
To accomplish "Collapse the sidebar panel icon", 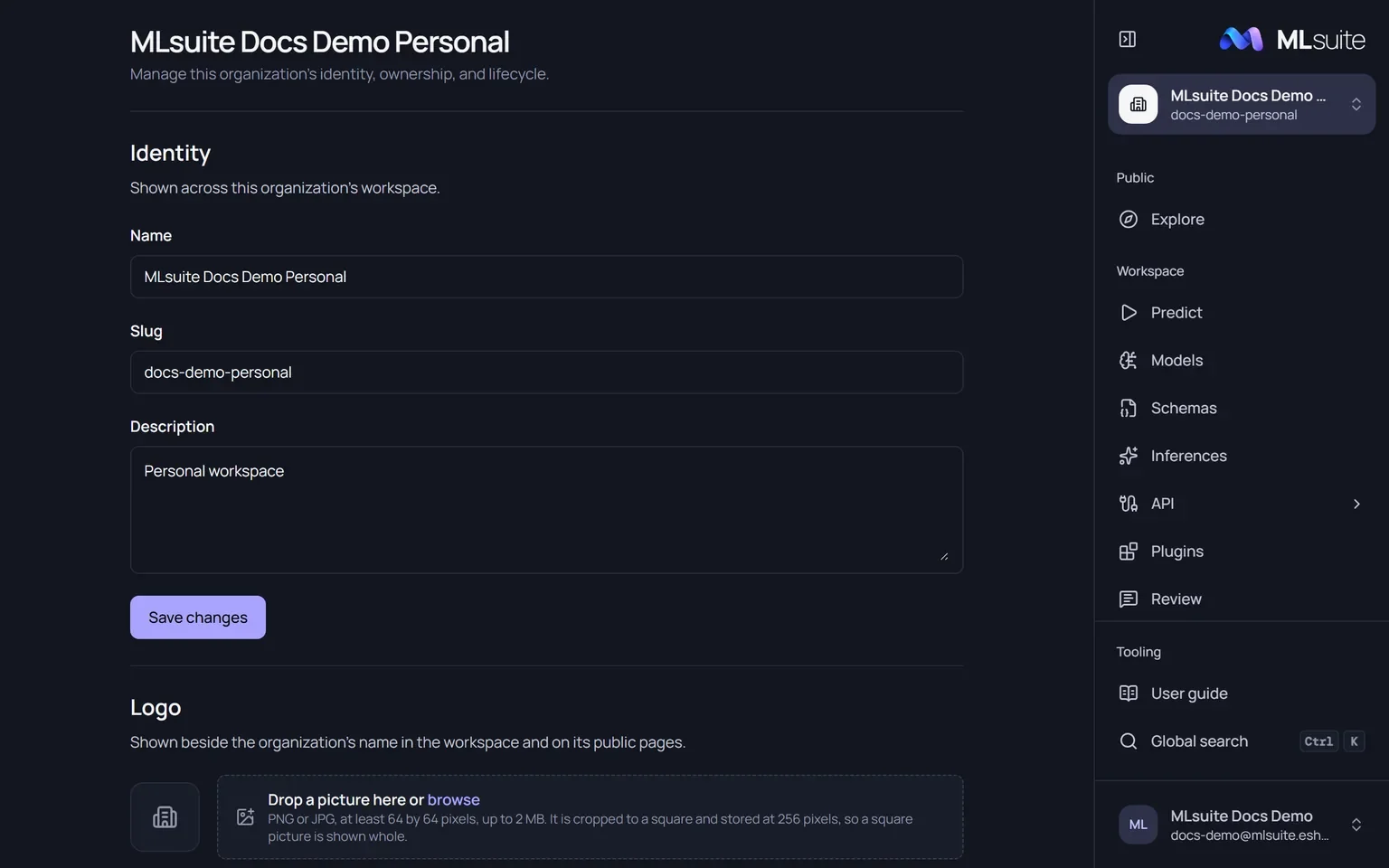I will coord(1128,39).
